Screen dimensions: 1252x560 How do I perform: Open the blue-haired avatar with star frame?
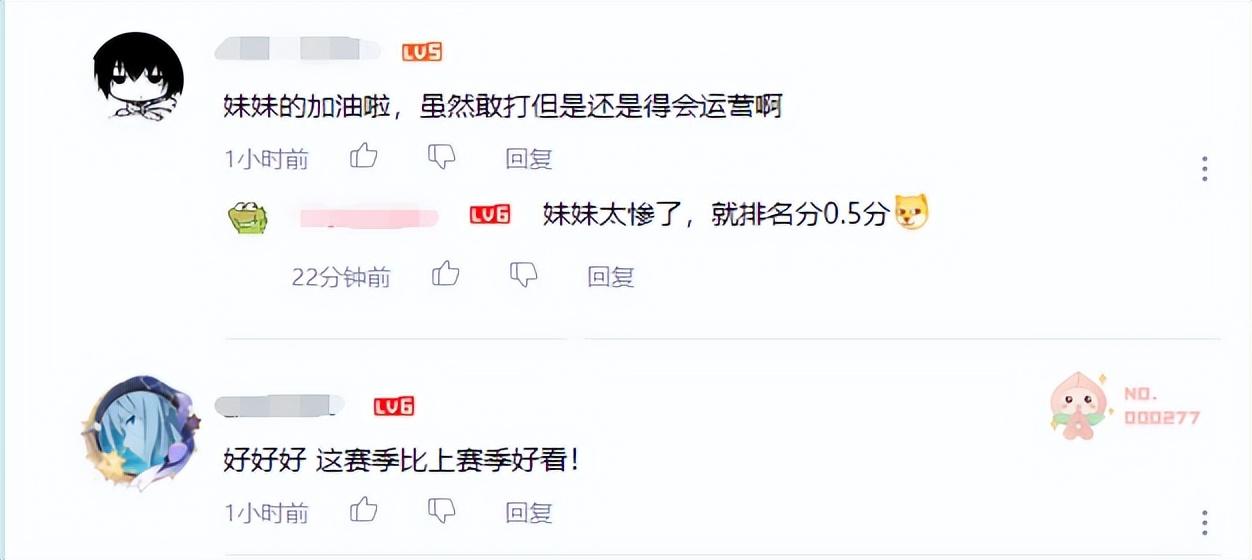point(139,431)
